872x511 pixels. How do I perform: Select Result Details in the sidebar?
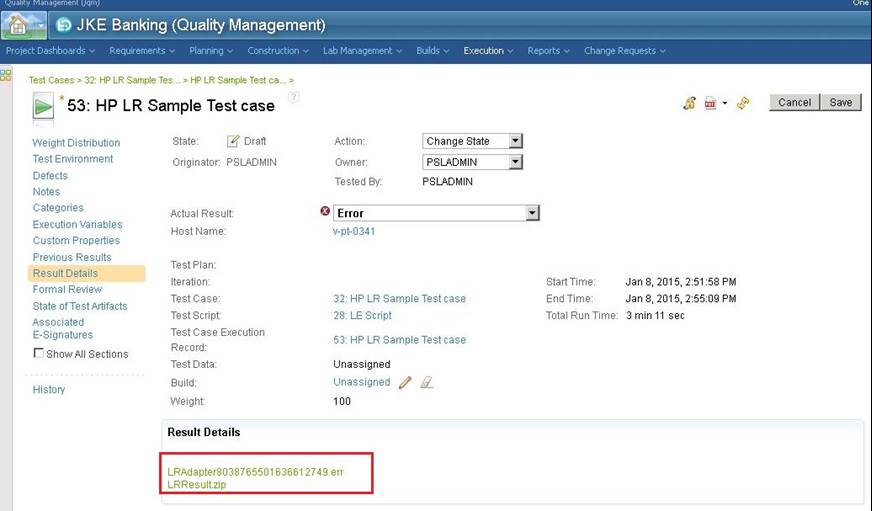(x=86, y=274)
